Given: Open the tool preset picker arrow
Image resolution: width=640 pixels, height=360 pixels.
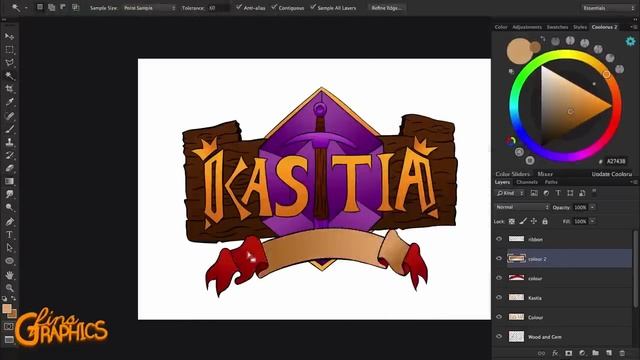Looking at the screenshot, I should click(x=26, y=7).
